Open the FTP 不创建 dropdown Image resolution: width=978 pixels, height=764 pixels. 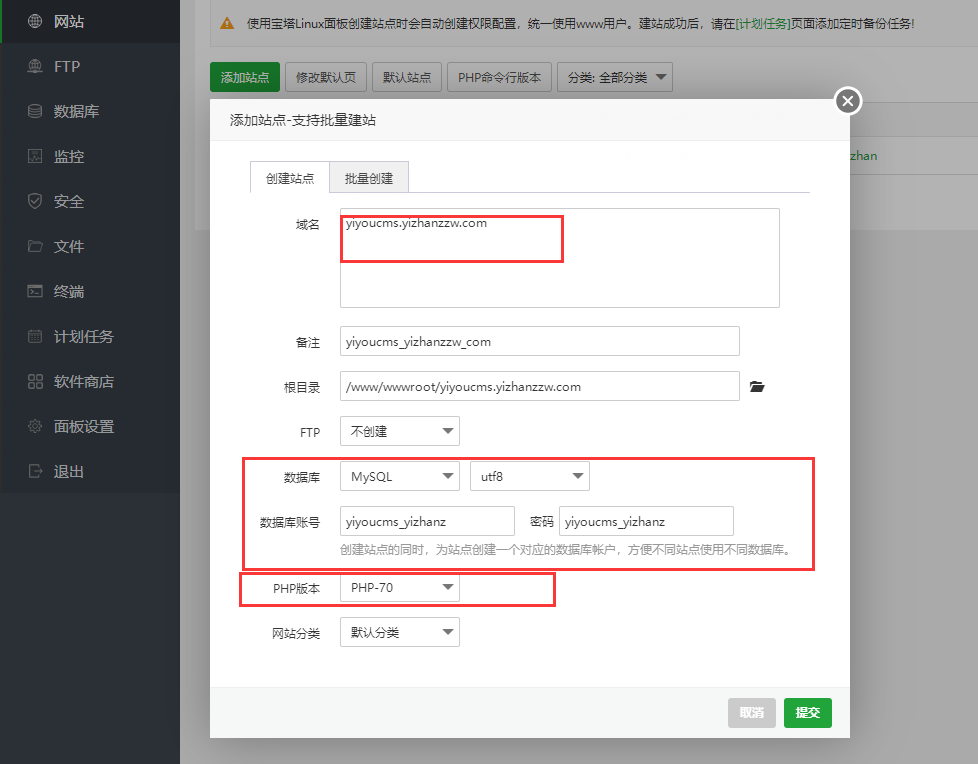(399, 431)
